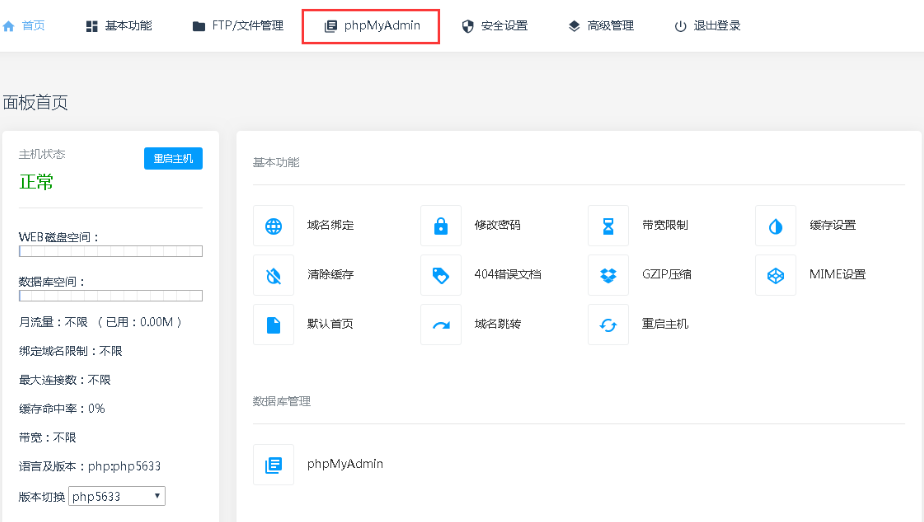
Task: Open phpMyAdmin icon under 数据库管理
Action: [x=273, y=465]
